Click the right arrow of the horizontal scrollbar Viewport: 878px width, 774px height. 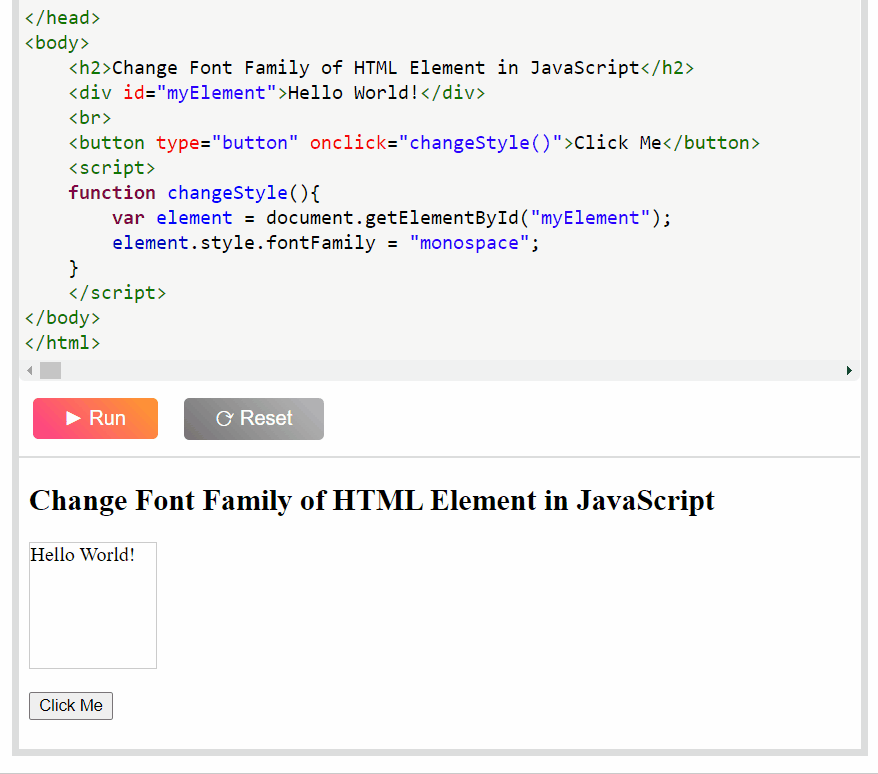click(x=849, y=370)
